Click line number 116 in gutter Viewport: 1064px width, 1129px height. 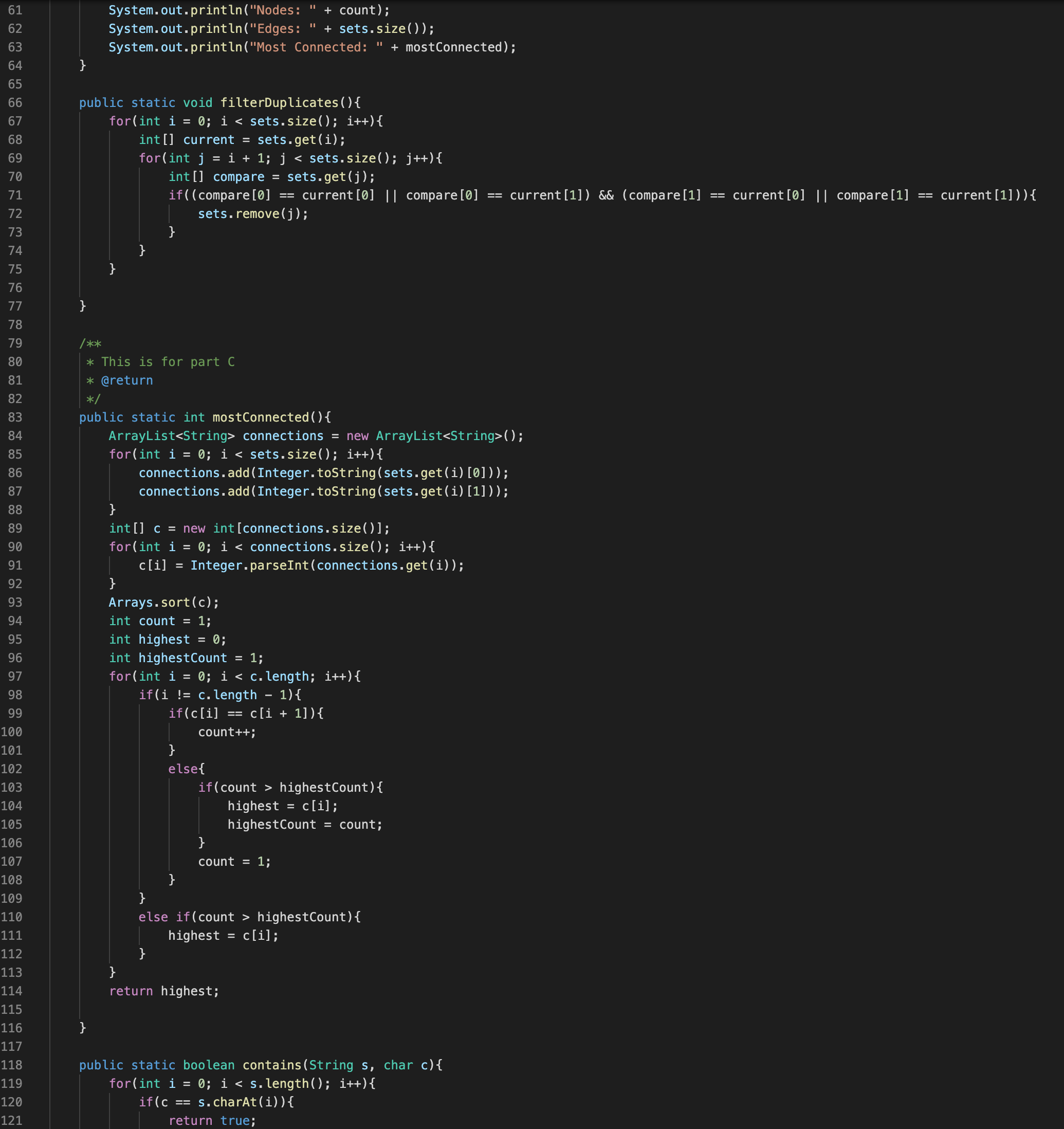coord(11,1028)
